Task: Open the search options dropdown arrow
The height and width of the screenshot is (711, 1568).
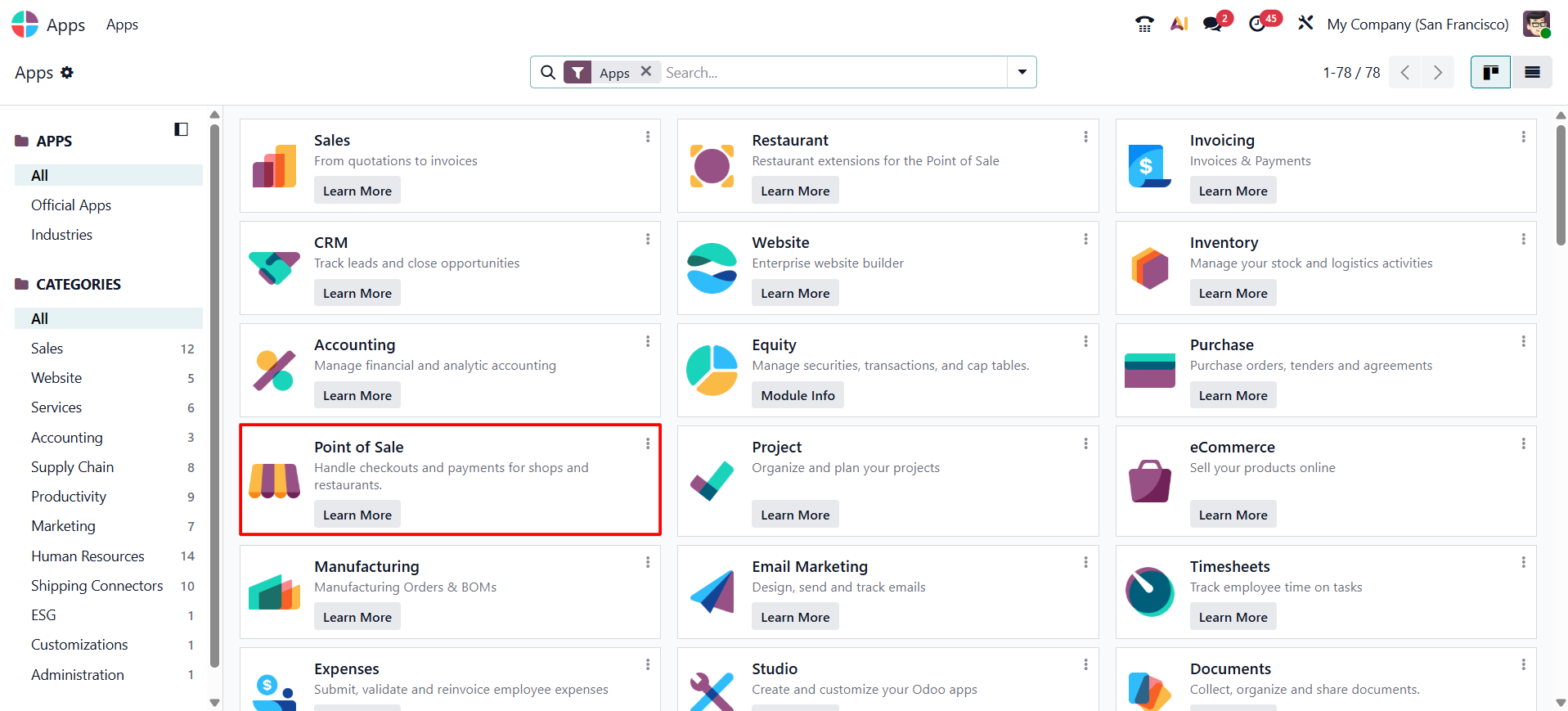Action: click(x=1022, y=72)
